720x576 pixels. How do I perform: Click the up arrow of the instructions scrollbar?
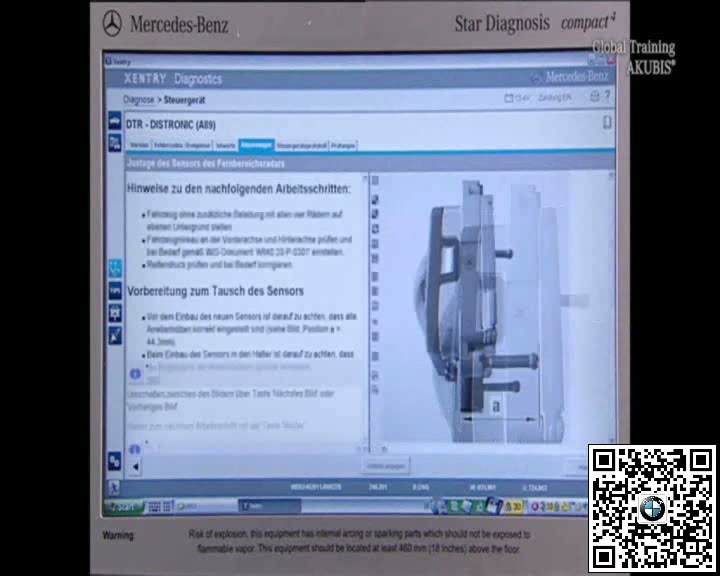click(x=366, y=179)
